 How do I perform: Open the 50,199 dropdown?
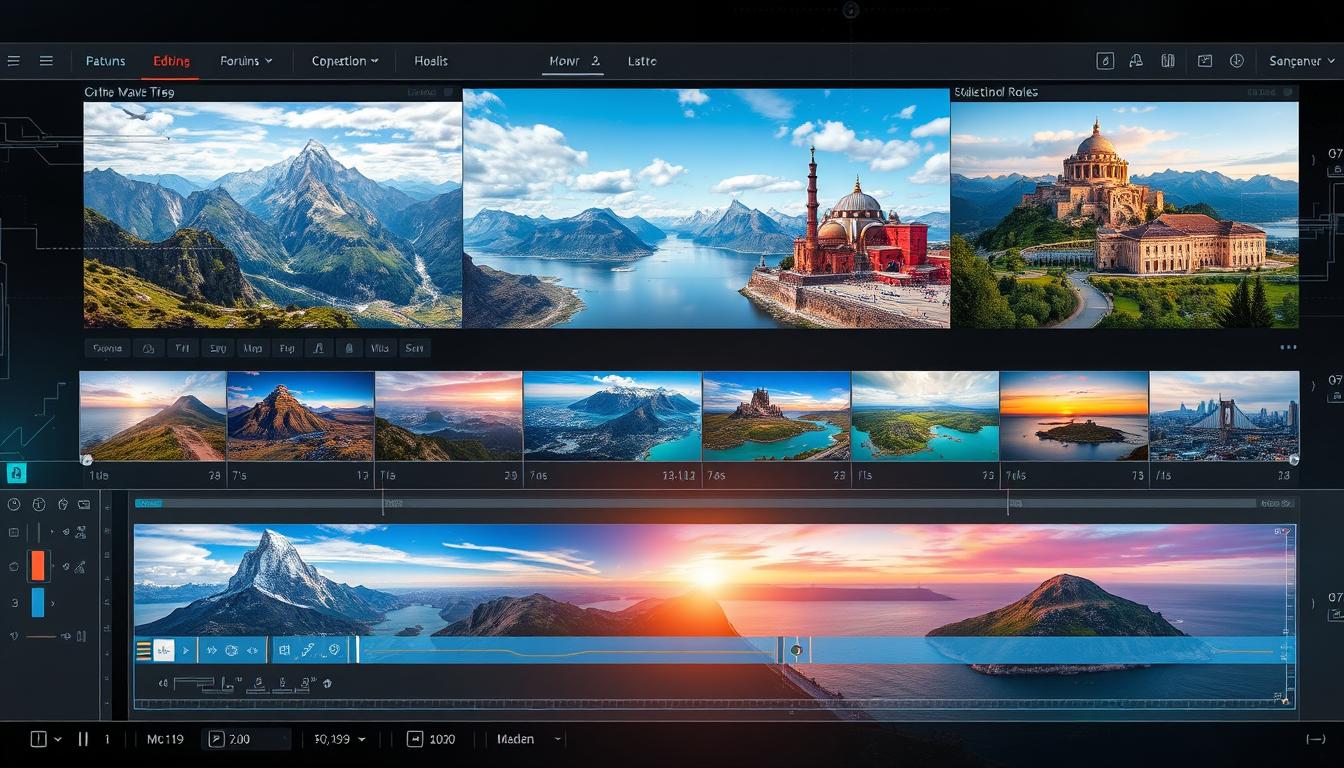click(340, 739)
